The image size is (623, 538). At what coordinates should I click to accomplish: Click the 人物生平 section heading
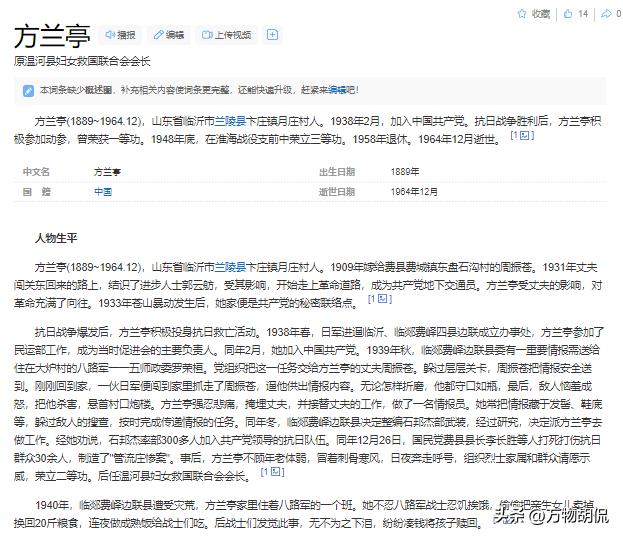tap(56, 238)
